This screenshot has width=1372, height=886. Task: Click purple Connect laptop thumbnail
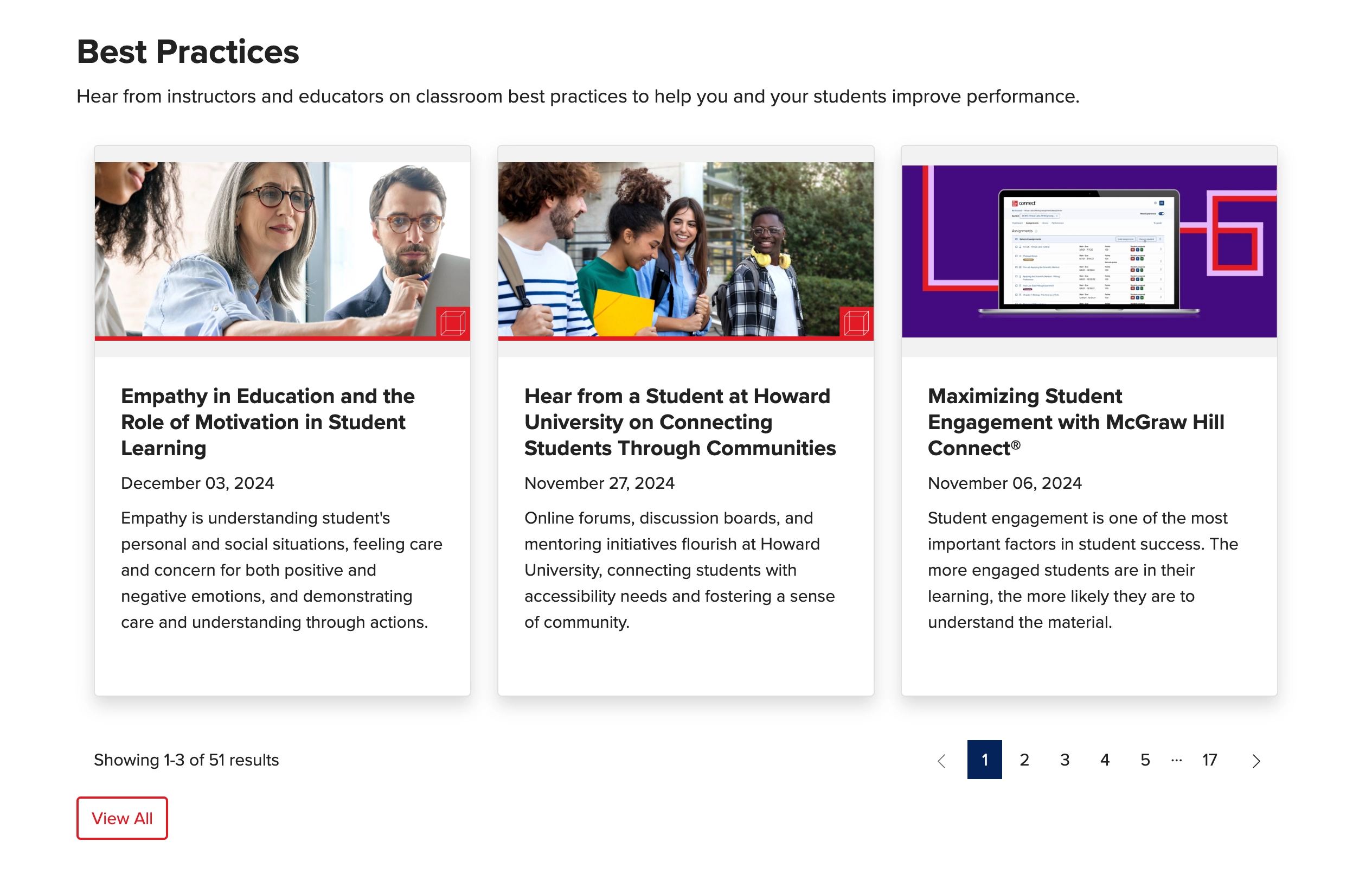click(x=1088, y=251)
